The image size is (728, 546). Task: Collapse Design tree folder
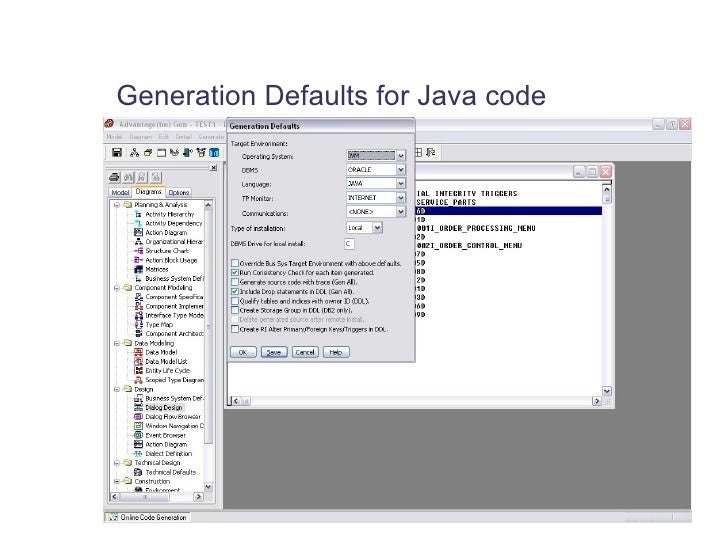117,390
